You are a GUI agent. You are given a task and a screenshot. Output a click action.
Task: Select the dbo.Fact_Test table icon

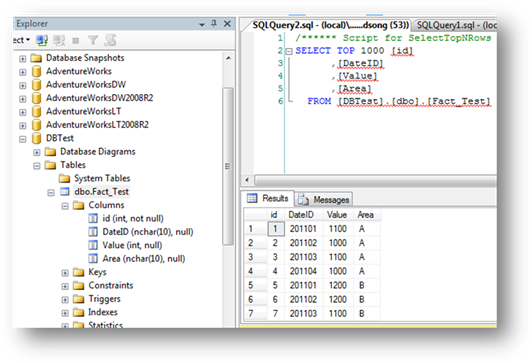coord(64,192)
